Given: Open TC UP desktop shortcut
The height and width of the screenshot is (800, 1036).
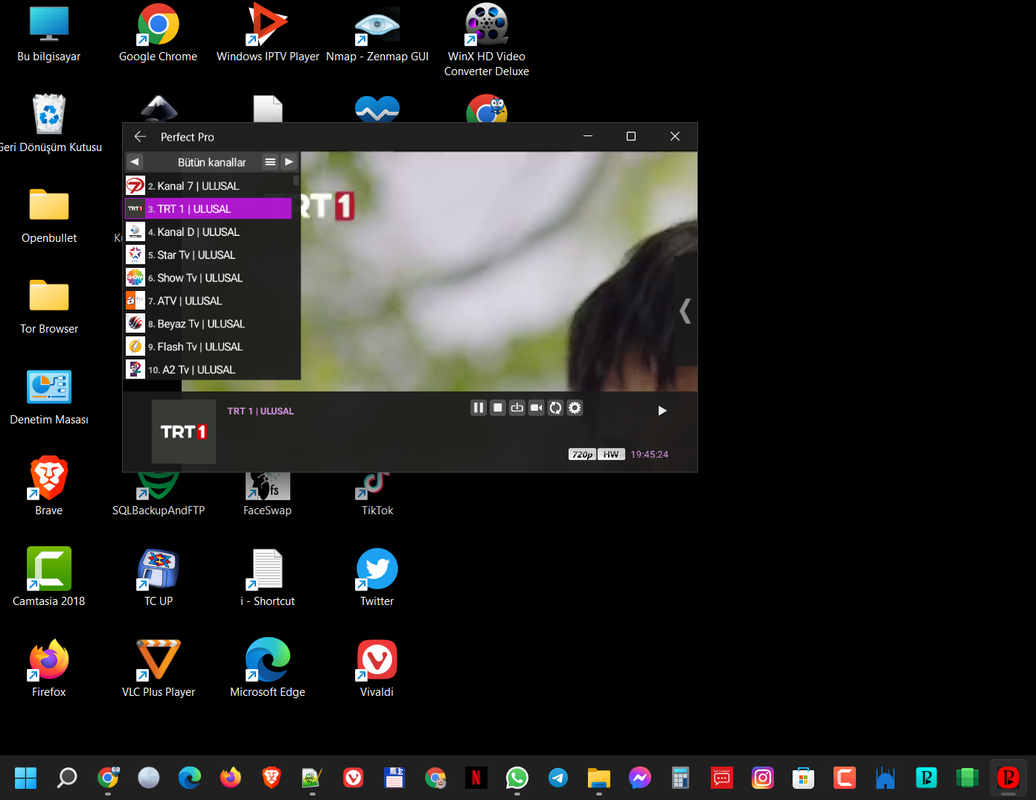Looking at the screenshot, I should tap(158, 578).
